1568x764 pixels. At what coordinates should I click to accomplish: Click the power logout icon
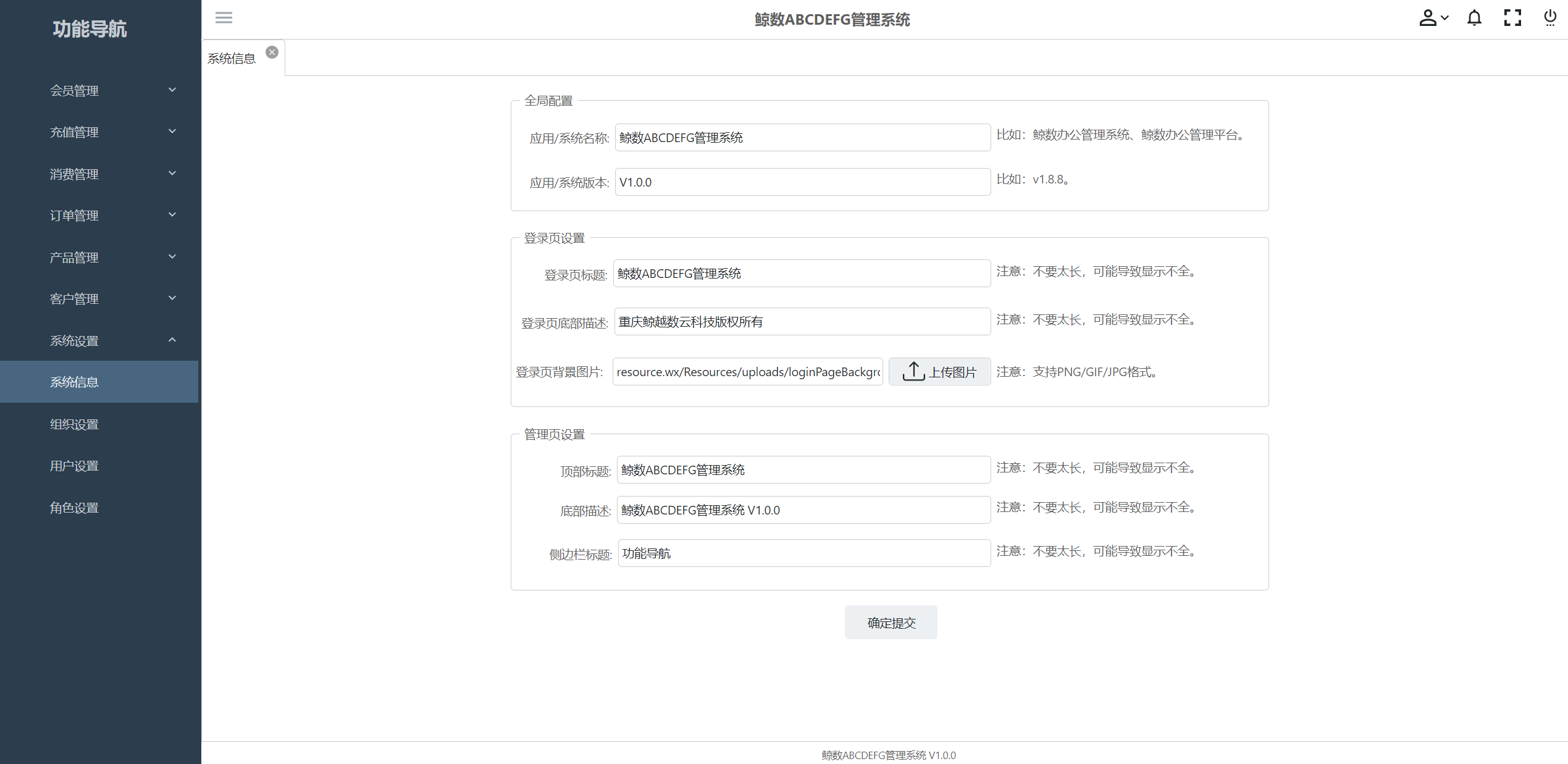pos(1549,18)
